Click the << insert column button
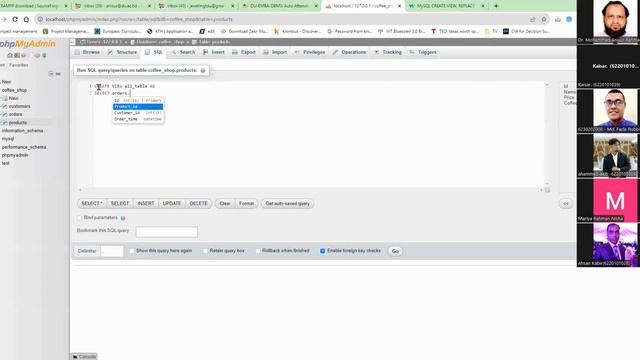 point(566,203)
